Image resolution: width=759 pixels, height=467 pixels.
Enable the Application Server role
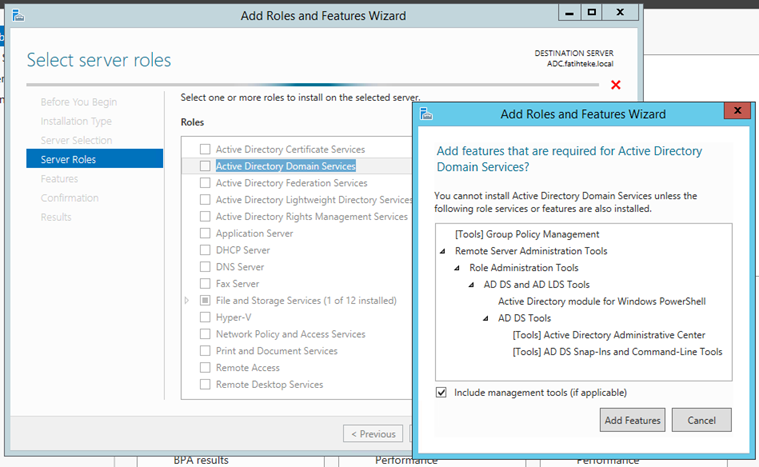pos(205,233)
